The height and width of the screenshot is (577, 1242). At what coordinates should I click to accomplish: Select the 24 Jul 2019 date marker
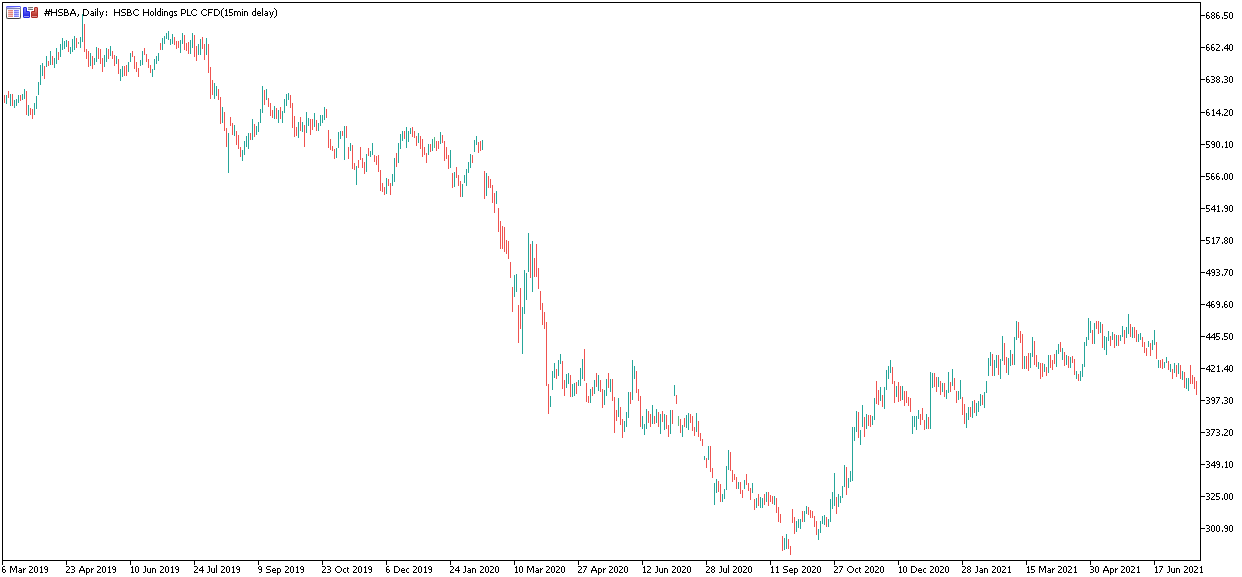point(217,569)
